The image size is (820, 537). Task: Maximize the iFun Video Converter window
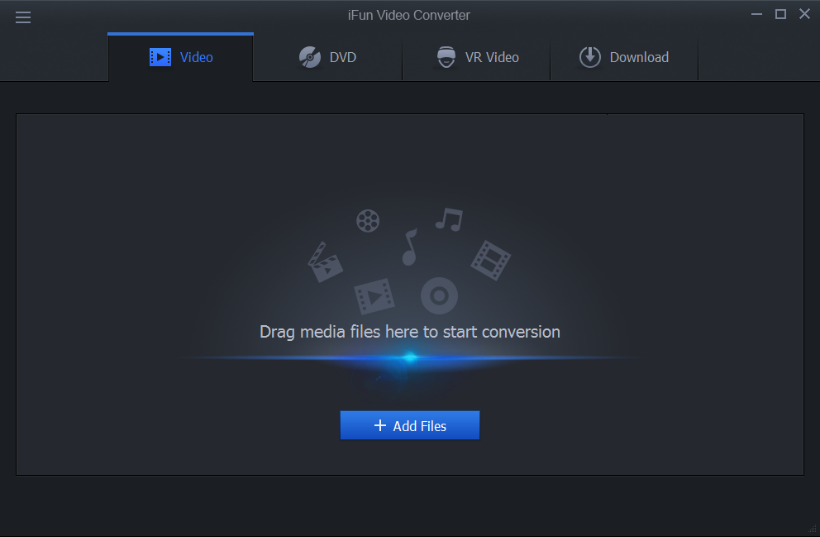point(780,14)
